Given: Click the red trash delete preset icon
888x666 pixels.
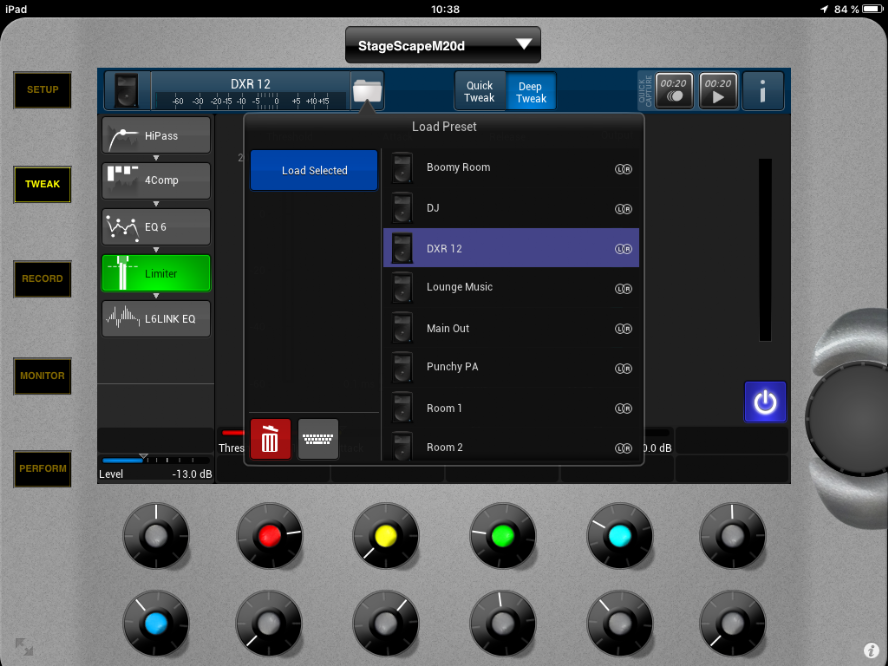Looking at the screenshot, I should 270,439.
